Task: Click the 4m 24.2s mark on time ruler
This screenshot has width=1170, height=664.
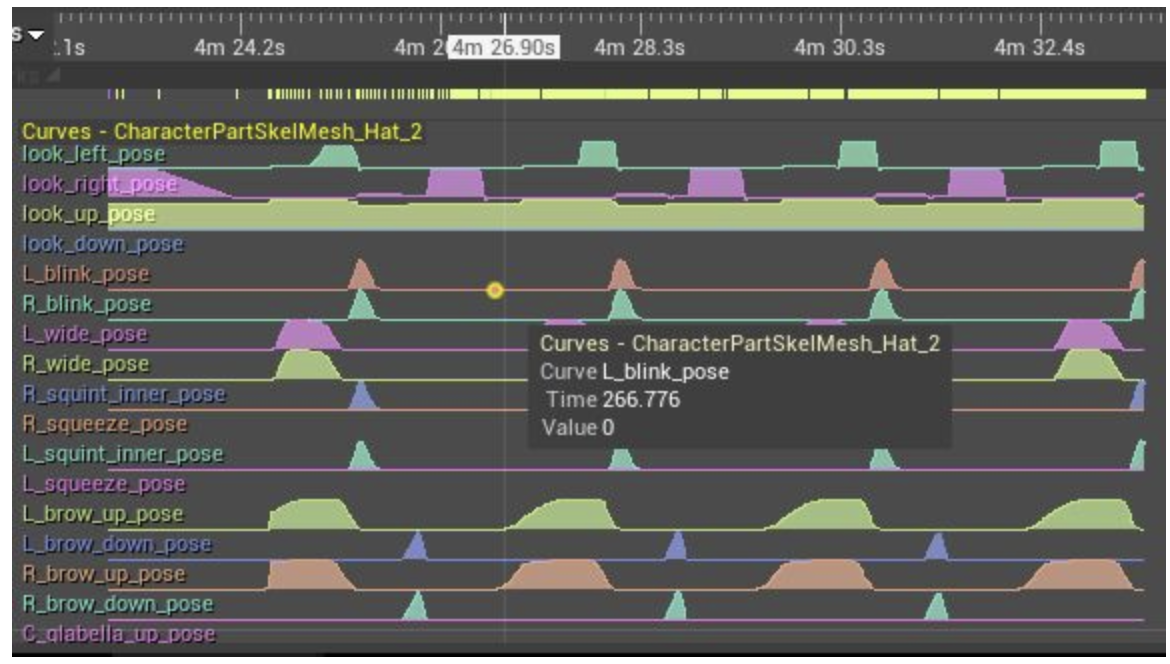Action: pos(239,48)
